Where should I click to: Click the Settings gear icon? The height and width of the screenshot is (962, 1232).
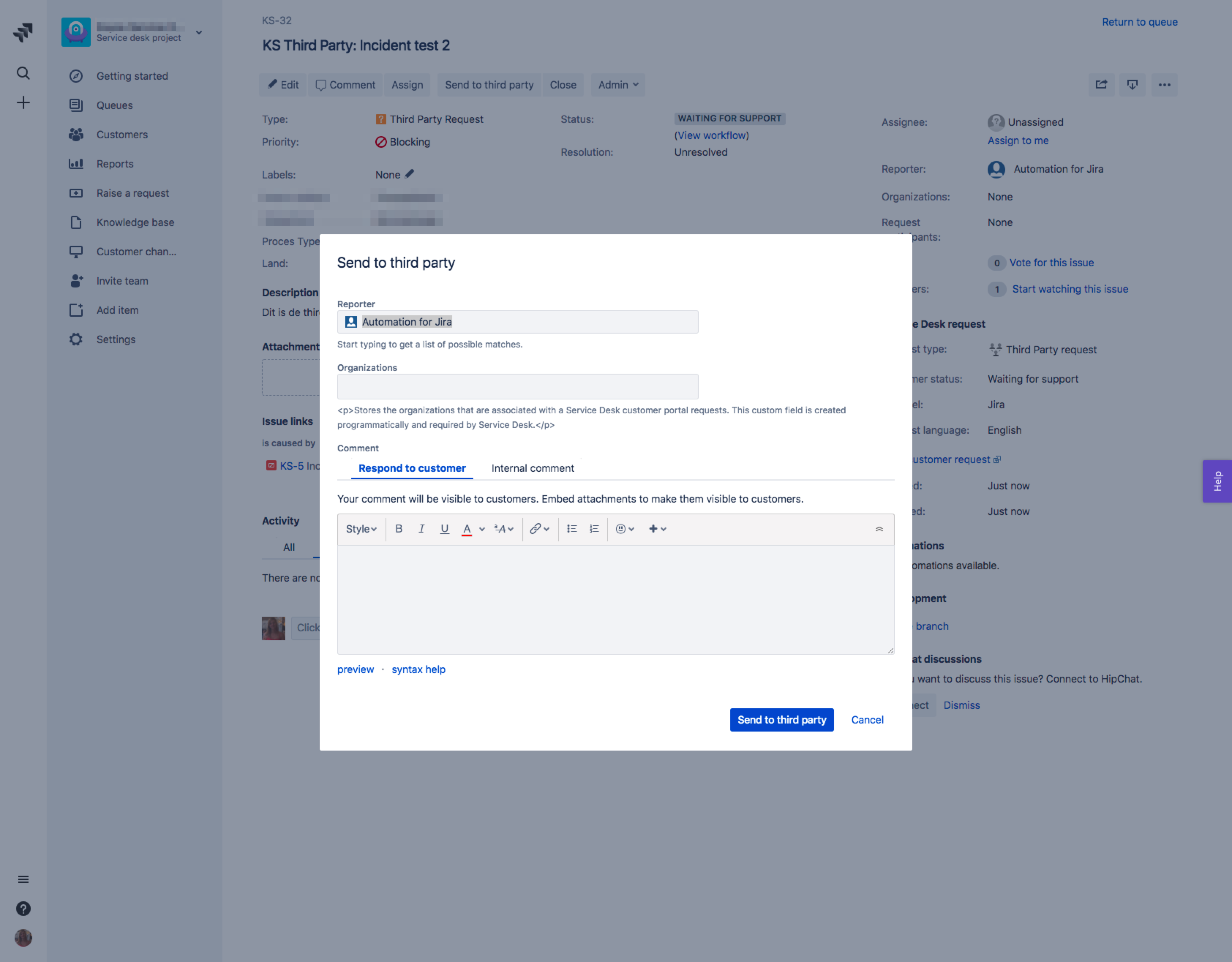[76, 339]
